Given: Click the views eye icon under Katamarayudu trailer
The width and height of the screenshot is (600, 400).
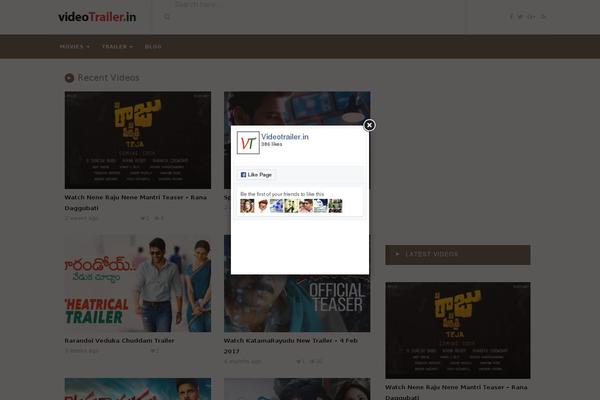Looking at the screenshot, I should click(312, 361).
